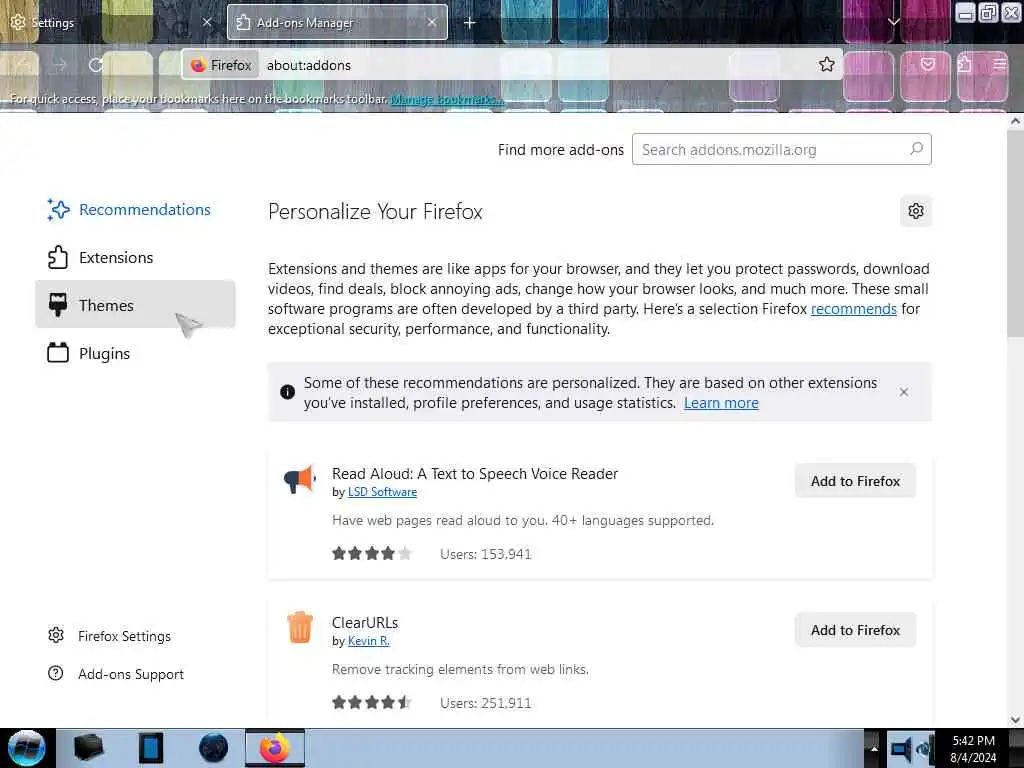Screen dimensions: 1024x768
Task: Click 'Users: 251,911' text
Action: point(485,703)
